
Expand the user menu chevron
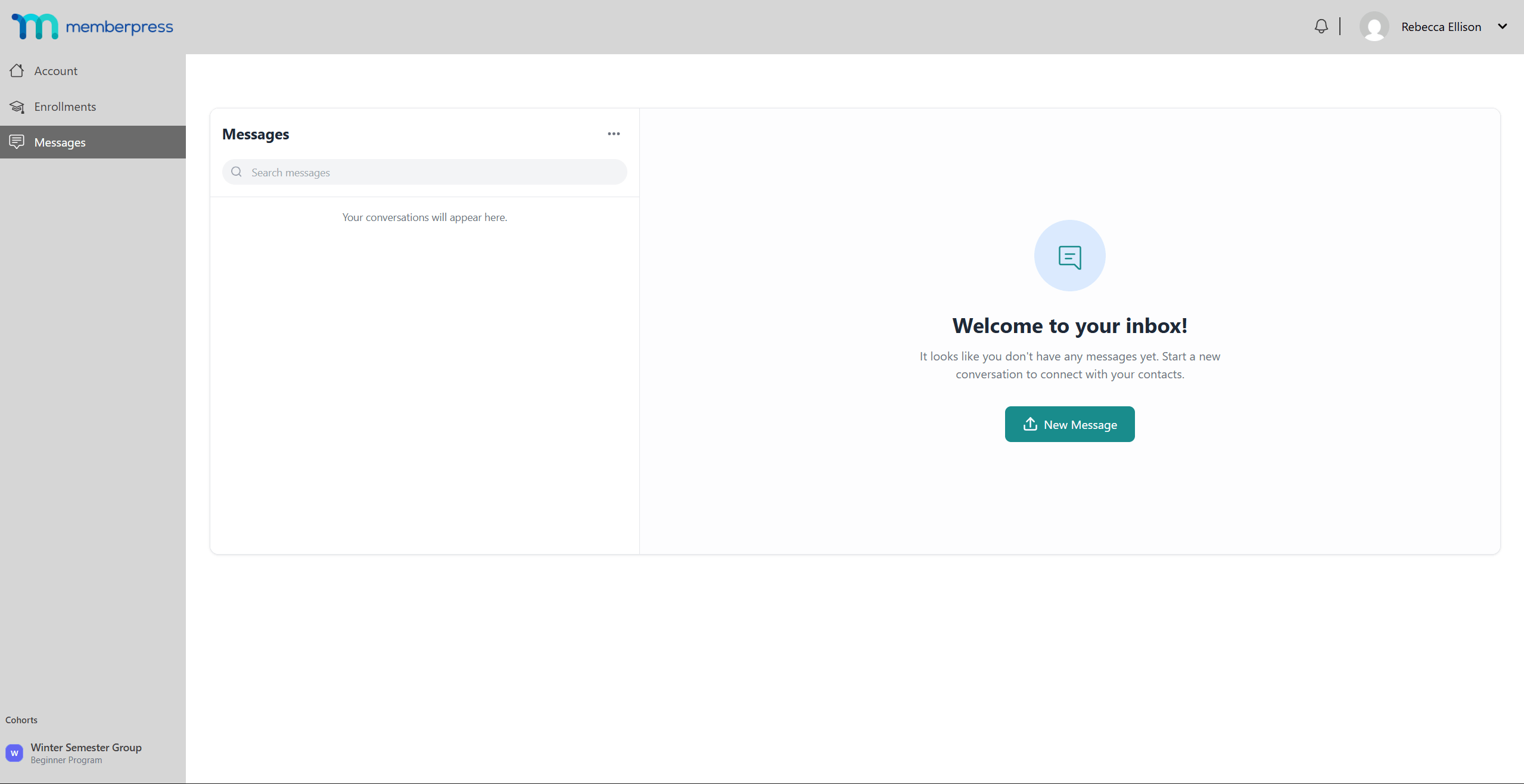[x=1502, y=26]
